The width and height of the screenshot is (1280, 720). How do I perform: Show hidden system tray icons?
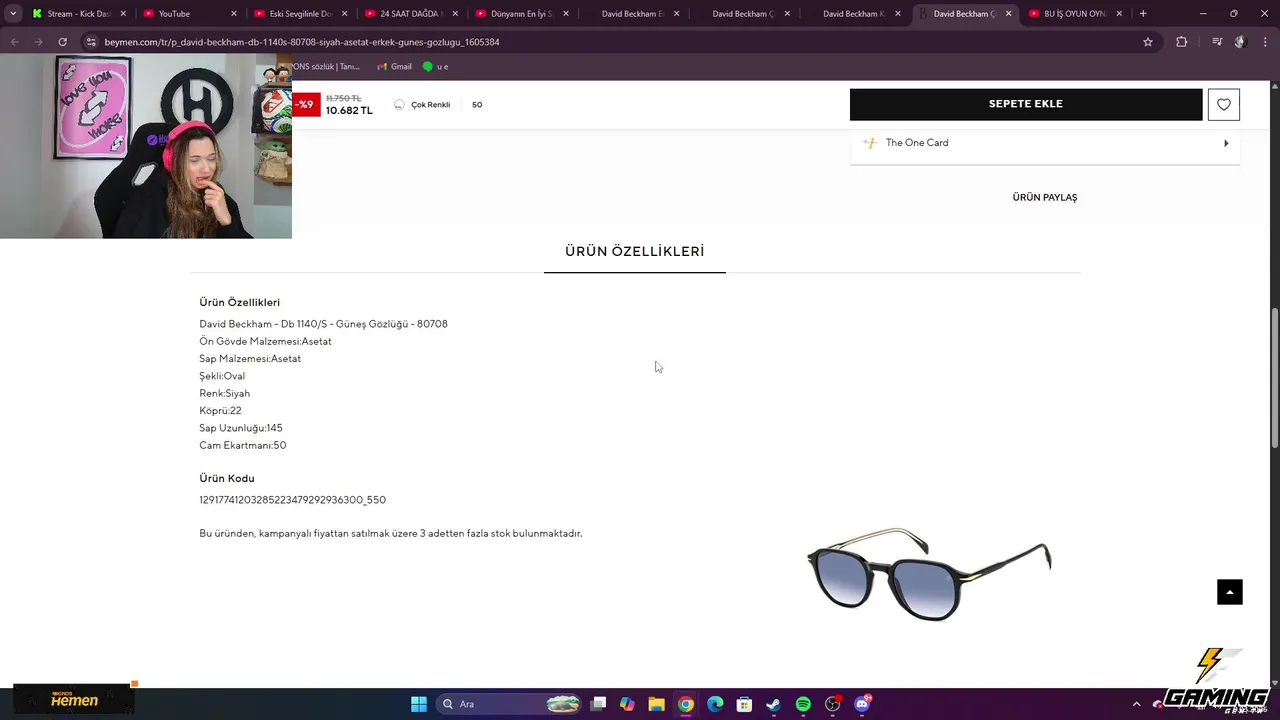(1136, 704)
